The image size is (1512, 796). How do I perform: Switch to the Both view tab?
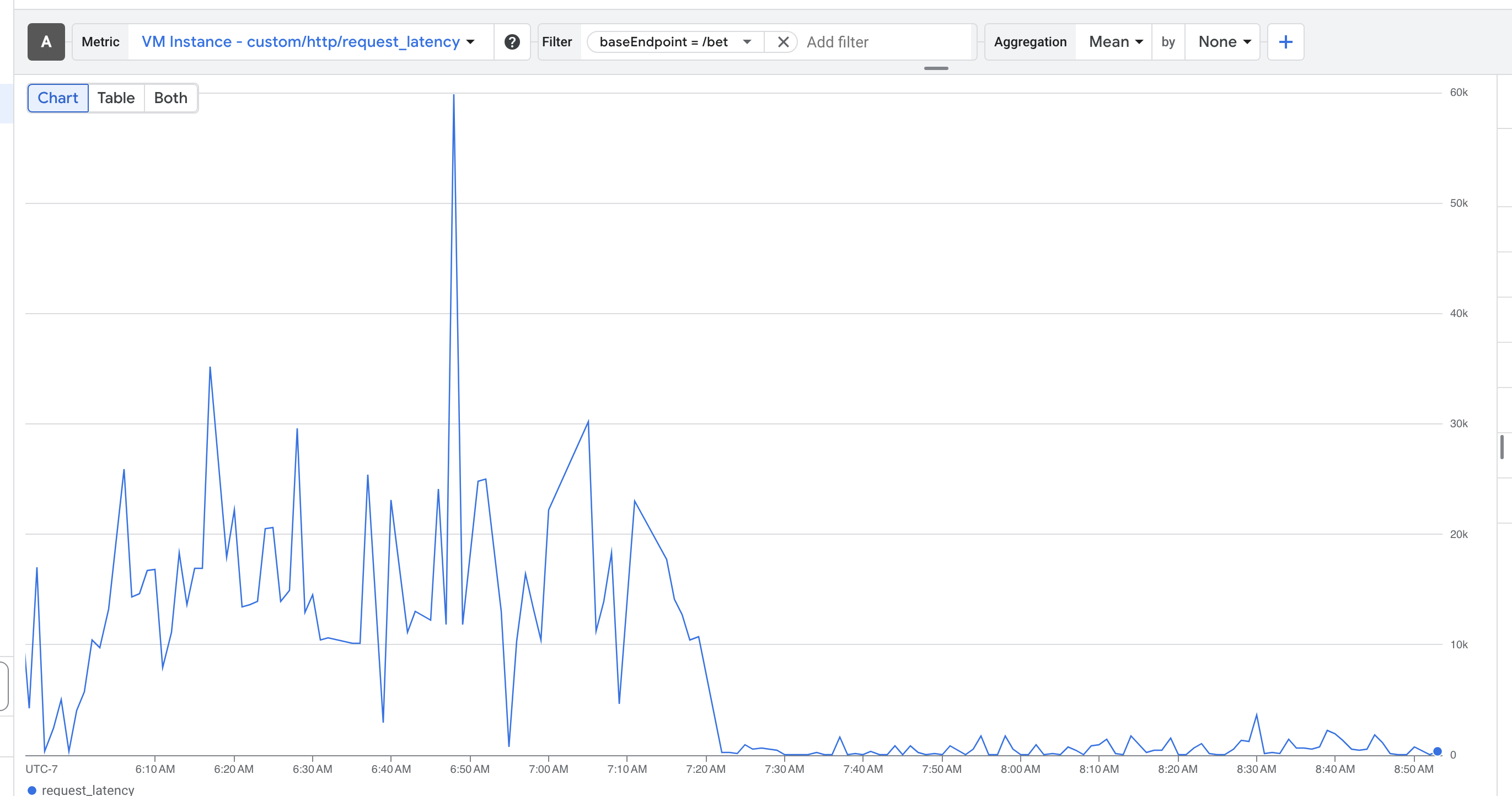(x=170, y=98)
